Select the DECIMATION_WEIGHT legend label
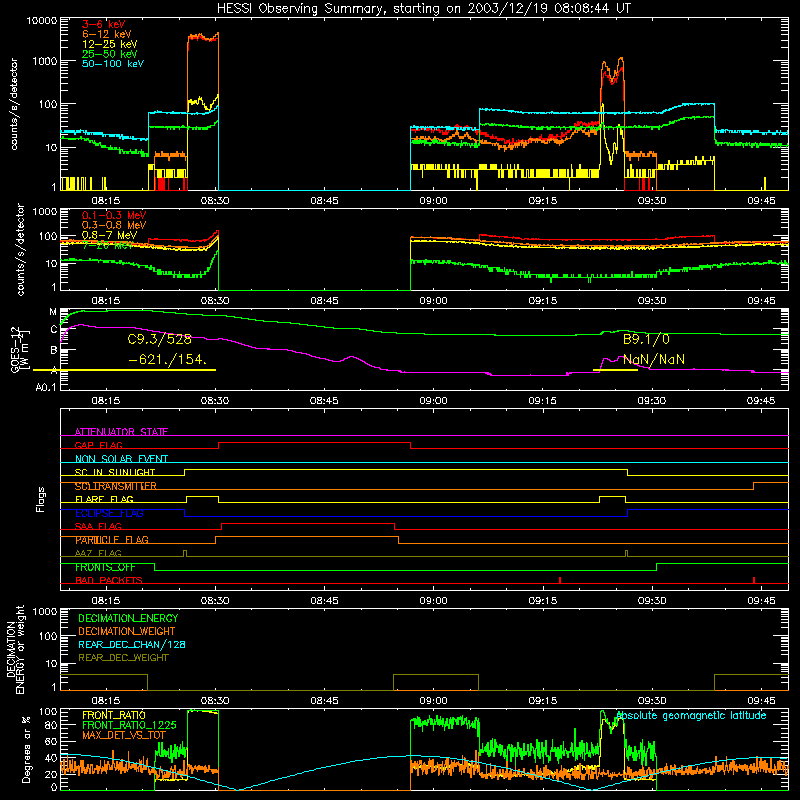The width and height of the screenshot is (800, 800). click(x=127, y=631)
